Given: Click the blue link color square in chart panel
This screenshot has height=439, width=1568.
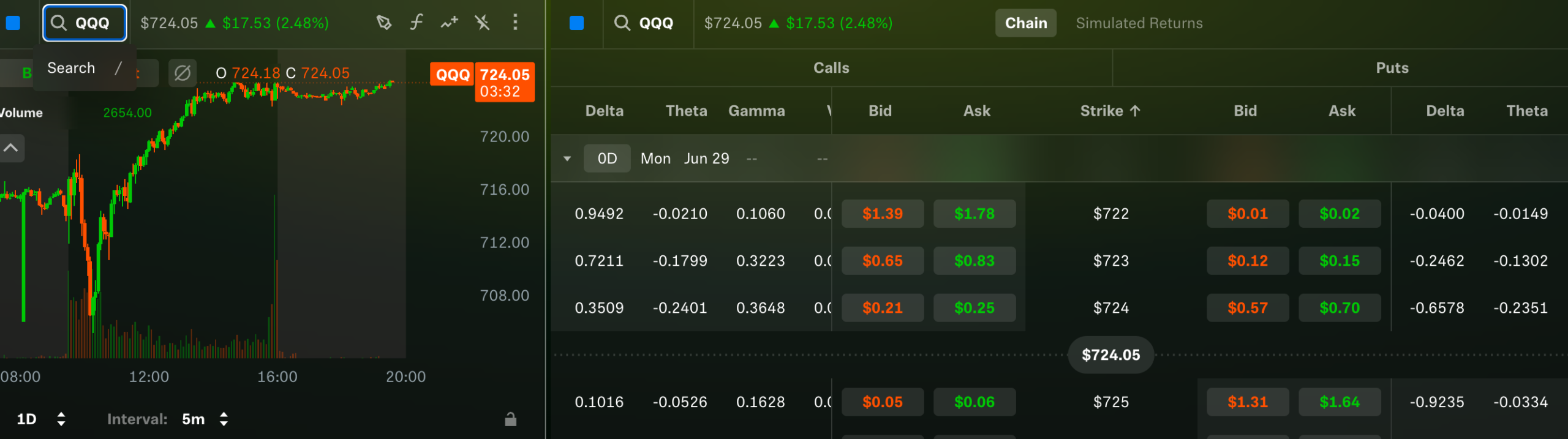Looking at the screenshot, I should pos(13,23).
